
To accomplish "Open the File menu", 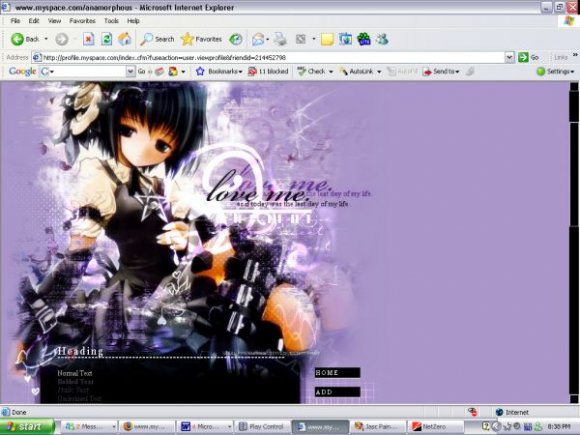I will [15, 21].
